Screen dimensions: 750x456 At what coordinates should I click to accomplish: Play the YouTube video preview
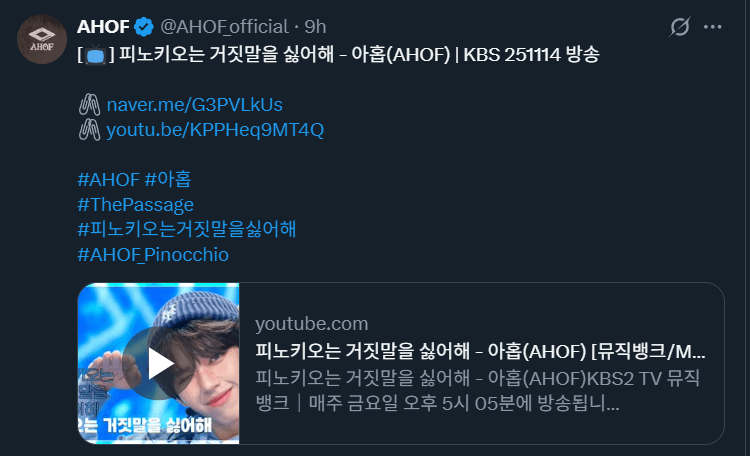159,364
